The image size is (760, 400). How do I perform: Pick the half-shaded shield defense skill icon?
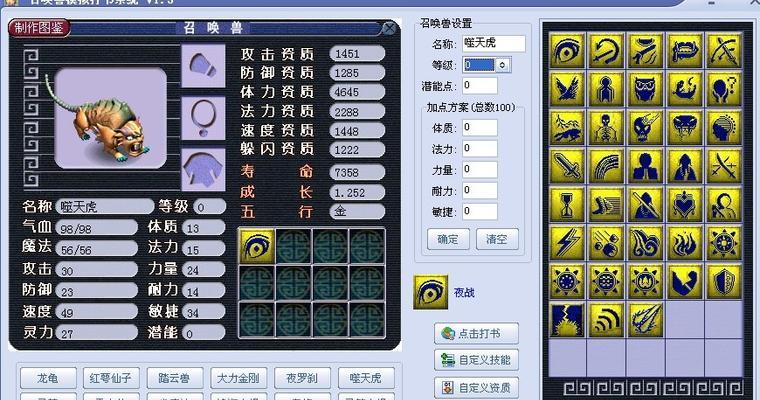[724, 281]
